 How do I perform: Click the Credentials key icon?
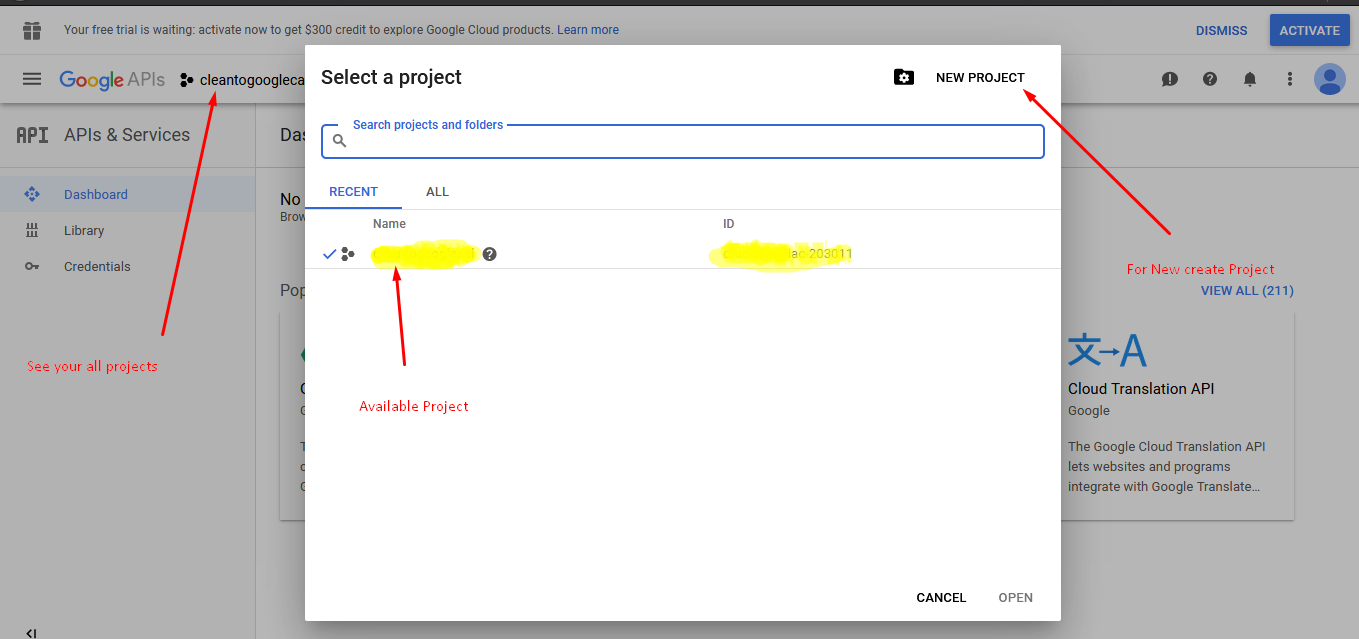tap(32, 267)
